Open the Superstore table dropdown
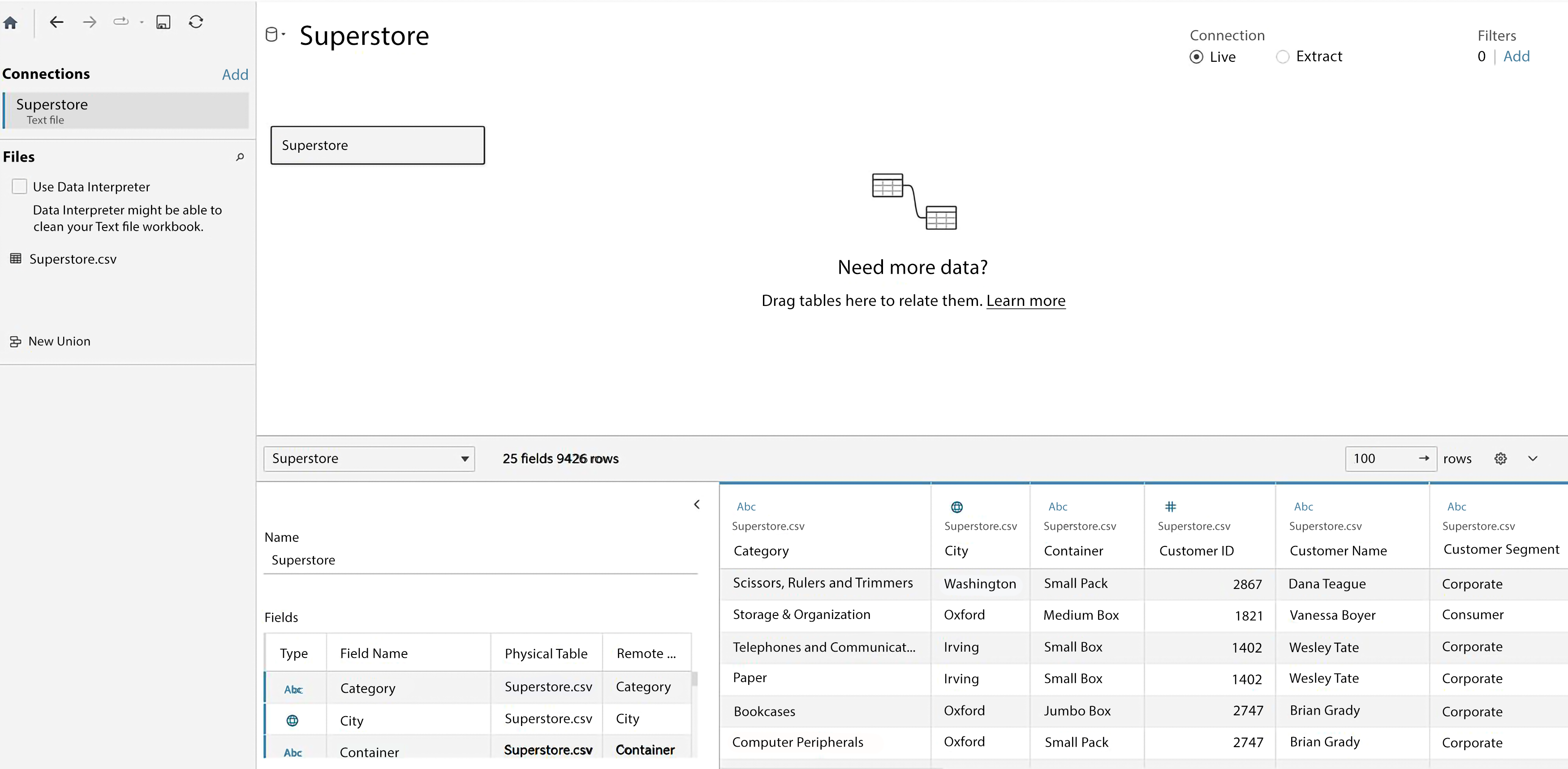 coord(465,459)
